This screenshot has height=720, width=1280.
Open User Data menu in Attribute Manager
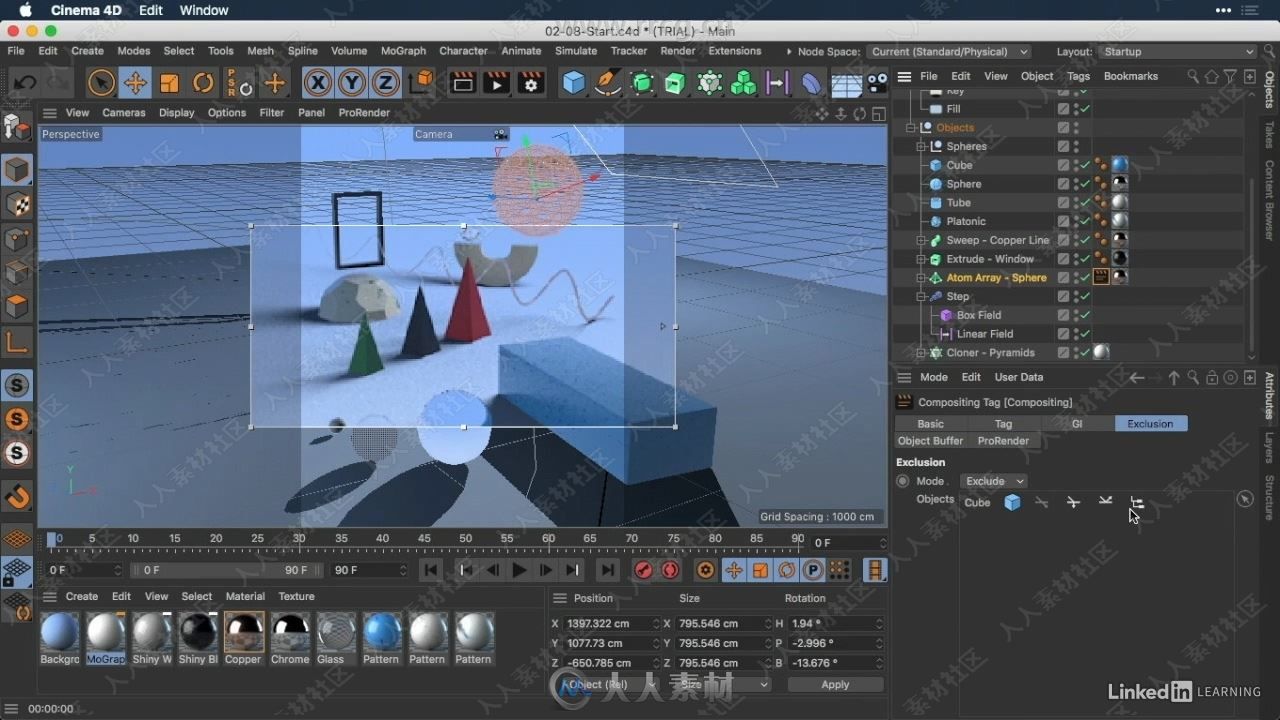click(x=1019, y=377)
